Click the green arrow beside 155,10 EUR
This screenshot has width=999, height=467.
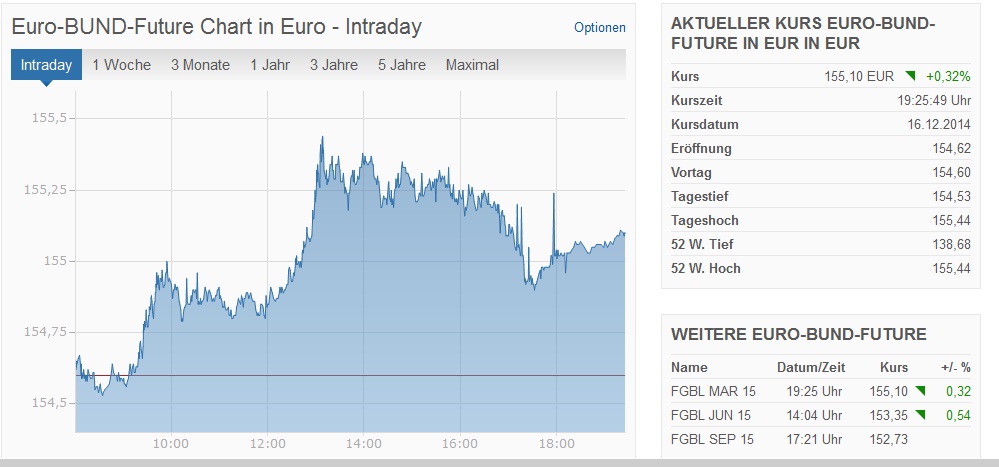pyautogui.click(x=910, y=76)
